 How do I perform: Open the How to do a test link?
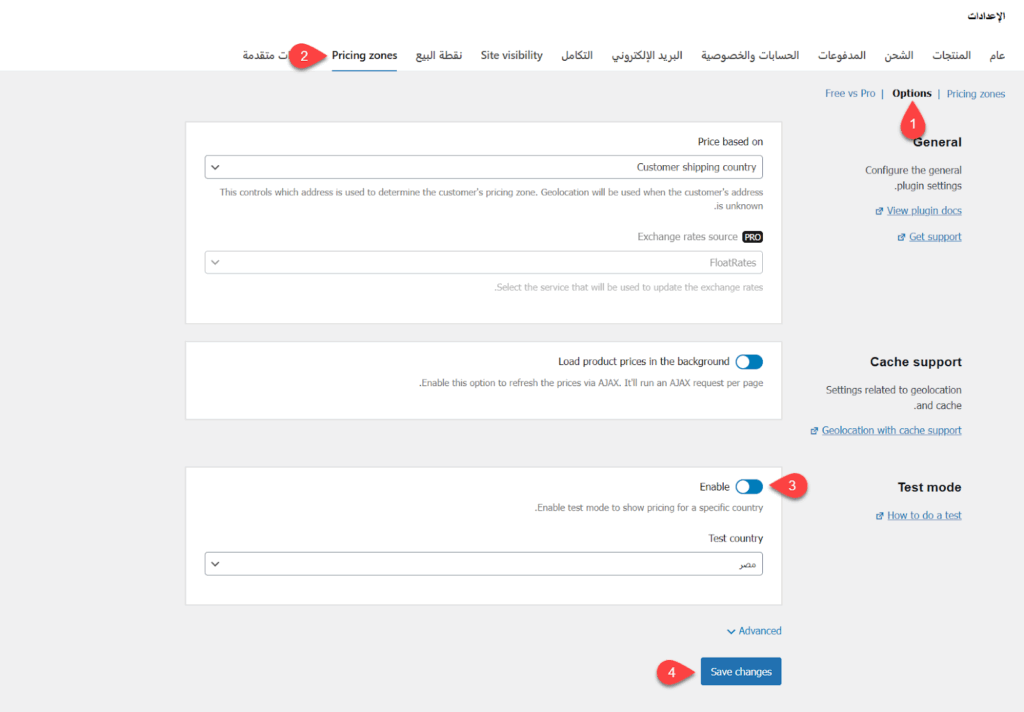click(x=924, y=516)
